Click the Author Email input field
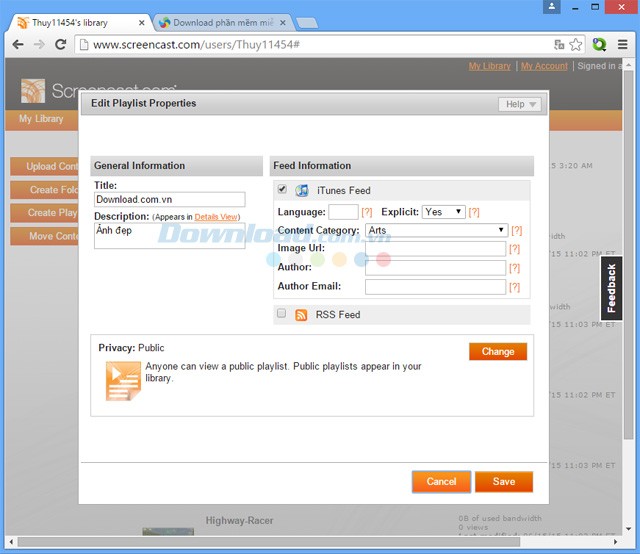The width and height of the screenshot is (640, 554). [x=435, y=287]
